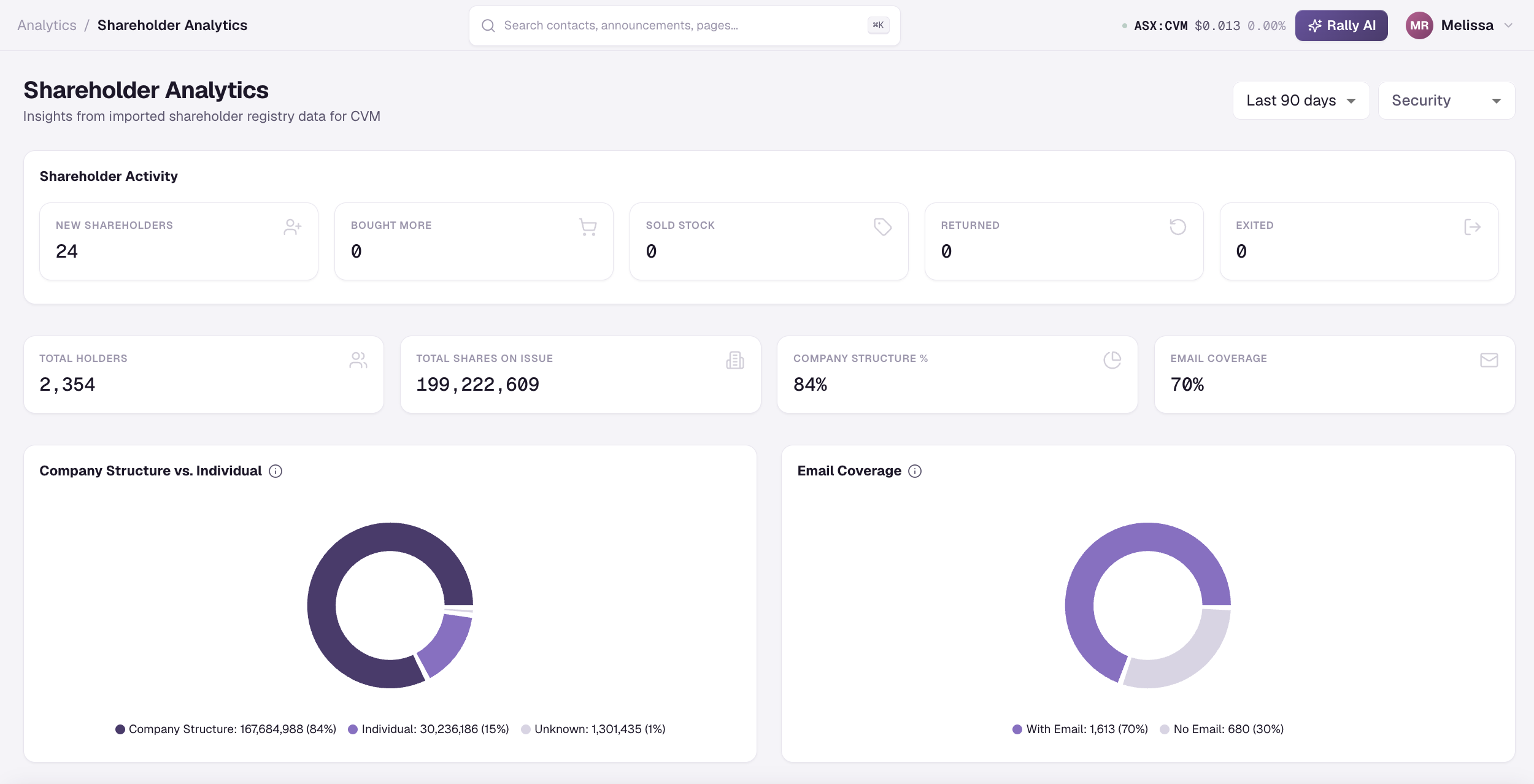Select the New Shareholders value 24
Image resolution: width=1534 pixels, height=784 pixels.
(x=67, y=252)
